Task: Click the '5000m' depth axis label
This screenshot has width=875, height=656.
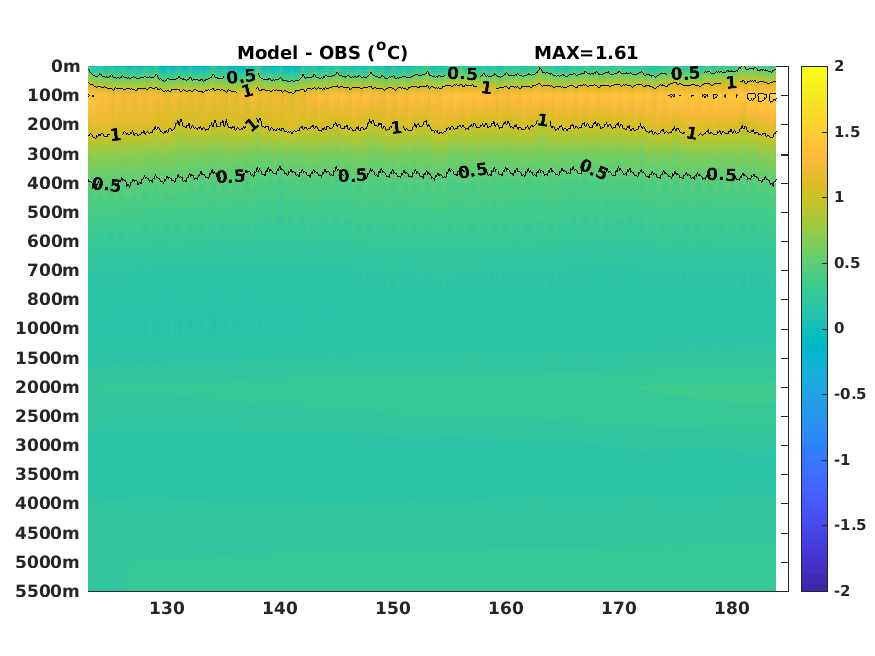Action: 48,562
